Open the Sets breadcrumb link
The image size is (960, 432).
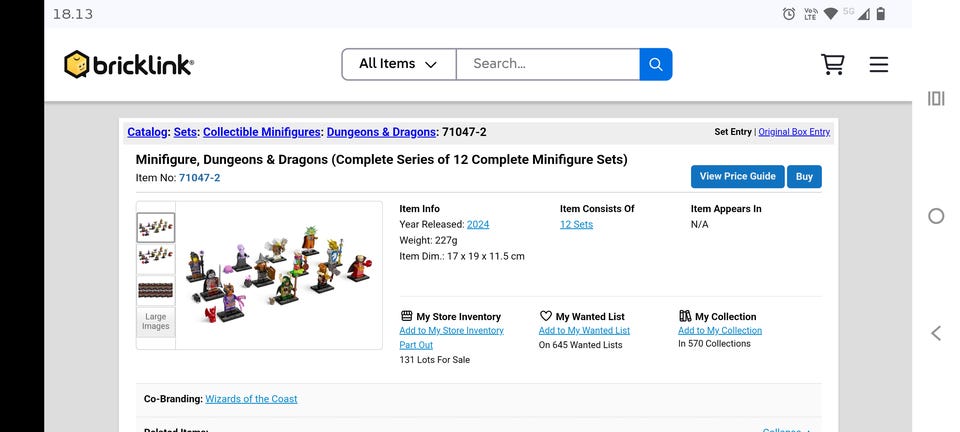(x=185, y=132)
